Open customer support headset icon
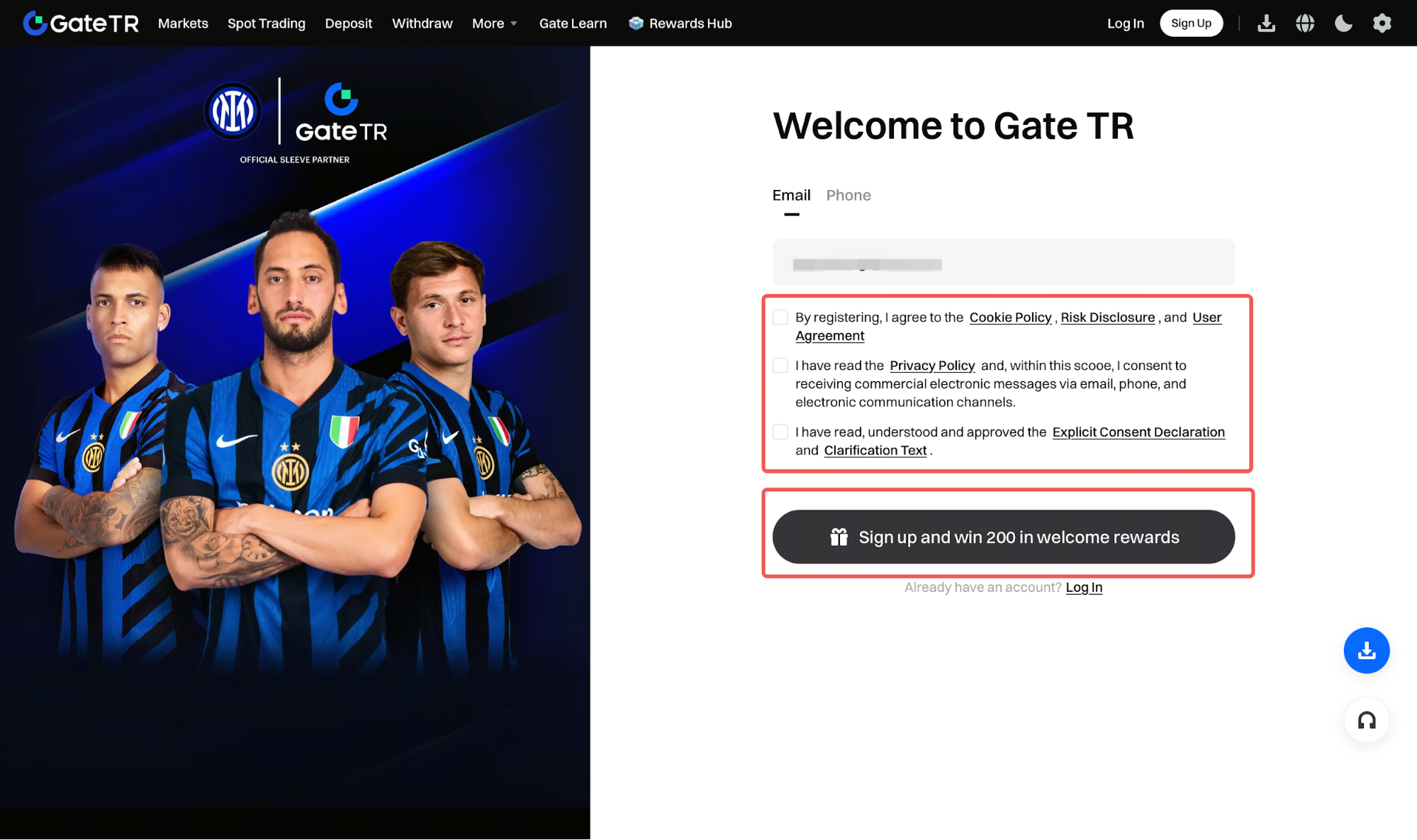 click(1366, 720)
